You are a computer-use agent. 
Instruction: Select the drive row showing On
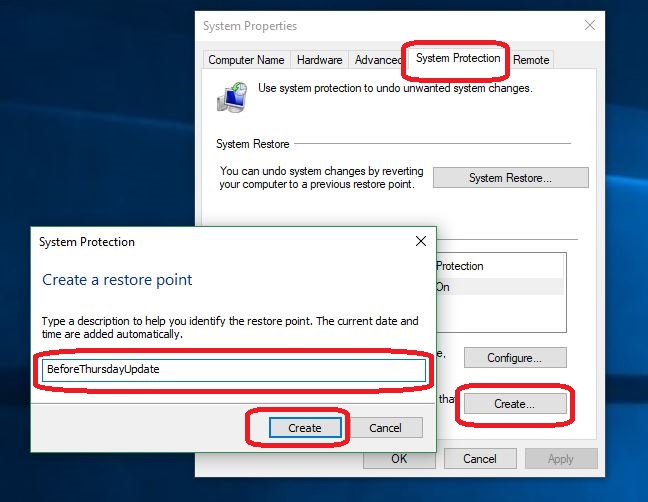[500, 286]
